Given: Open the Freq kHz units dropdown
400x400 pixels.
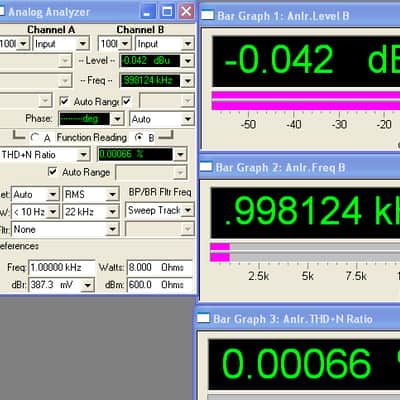Looking at the screenshot, I should 188,80.
